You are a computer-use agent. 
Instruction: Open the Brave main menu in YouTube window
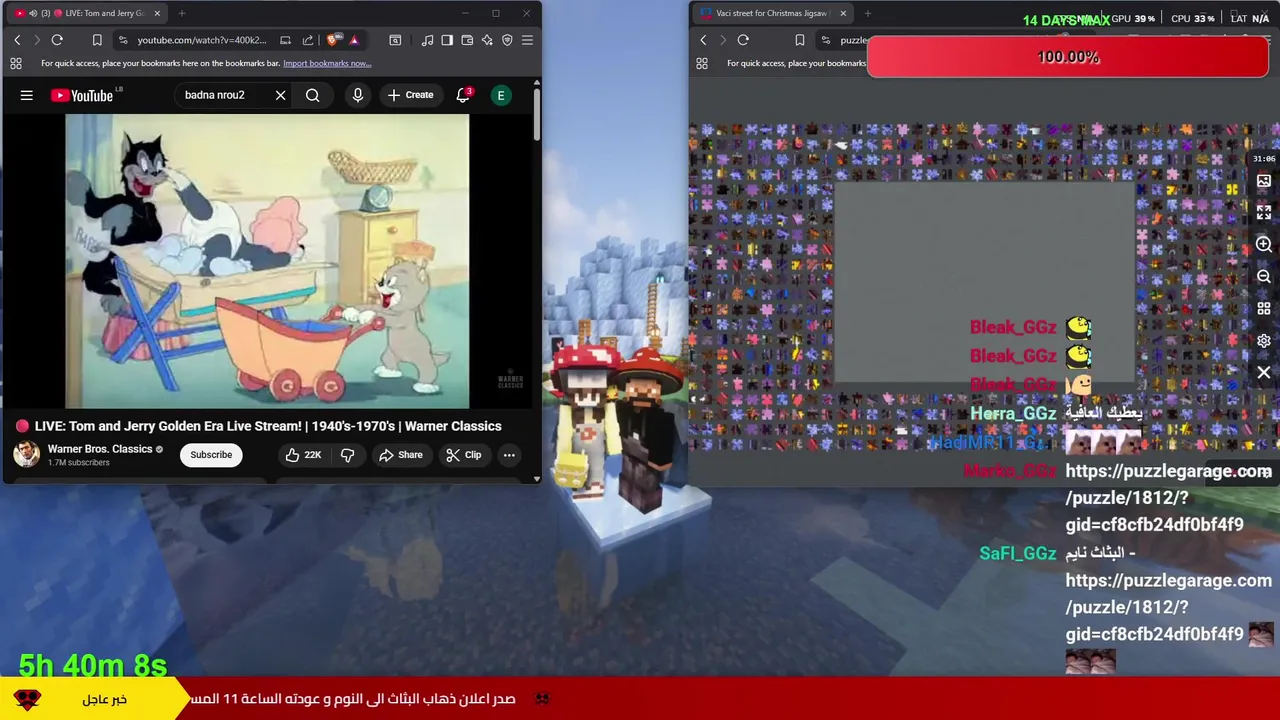pyautogui.click(x=527, y=40)
